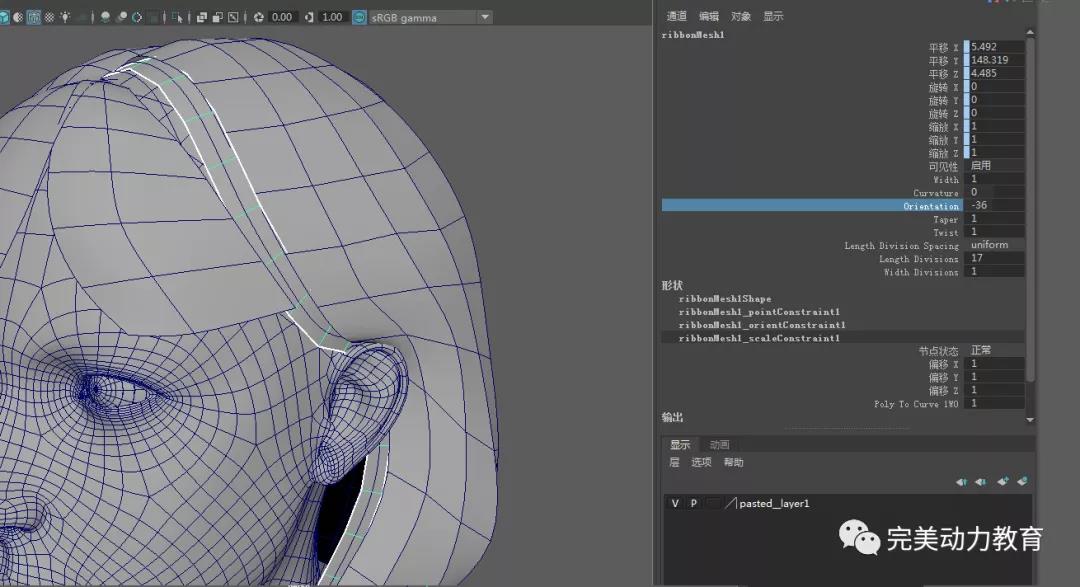This screenshot has height=587, width=1080.
Task: Open Length Division Spacing uniform dropdown
Action: click(994, 245)
